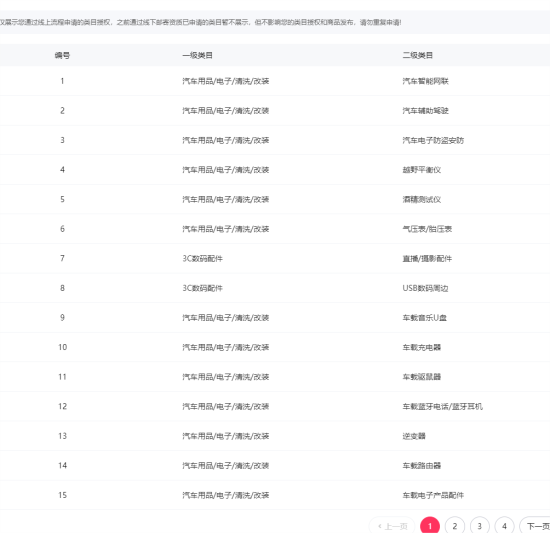
Task: Click the 气压表/胎压表 entry
Action: 427,229
